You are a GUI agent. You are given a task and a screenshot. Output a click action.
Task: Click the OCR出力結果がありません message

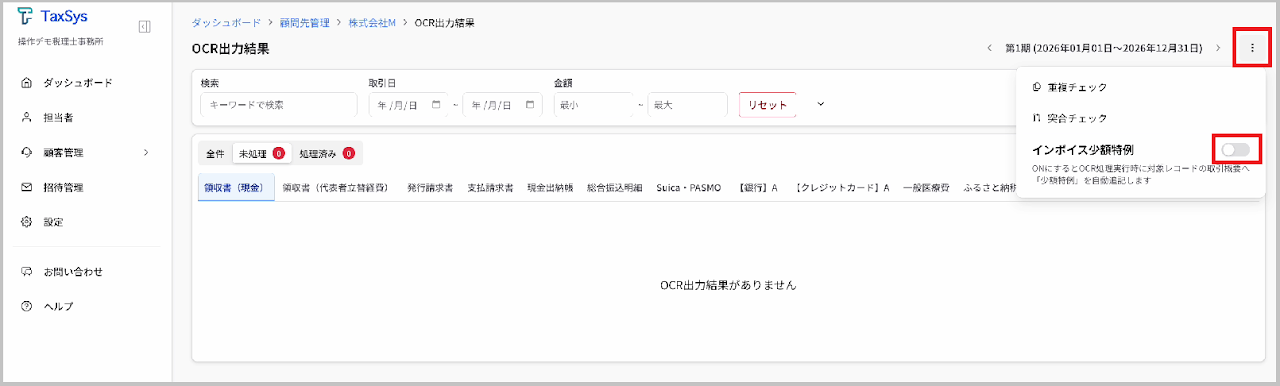(x=728, y=285)
